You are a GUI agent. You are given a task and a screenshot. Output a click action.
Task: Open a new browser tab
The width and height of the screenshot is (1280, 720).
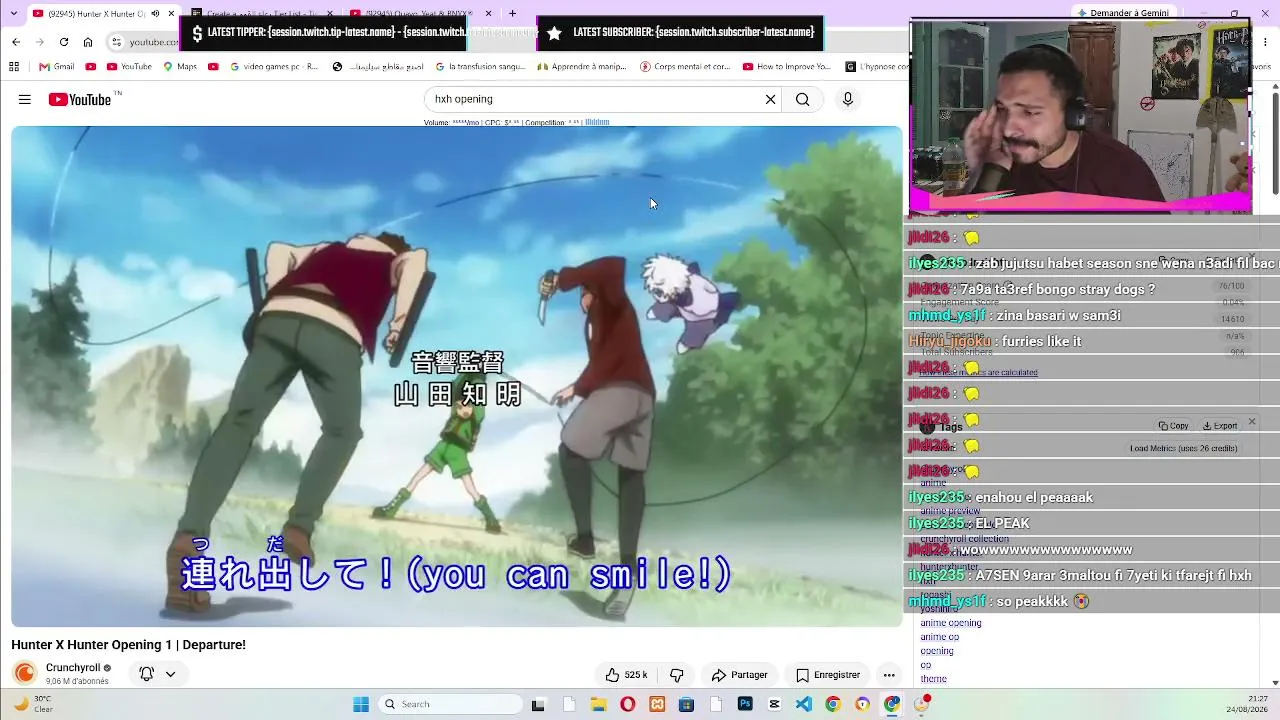512,14
